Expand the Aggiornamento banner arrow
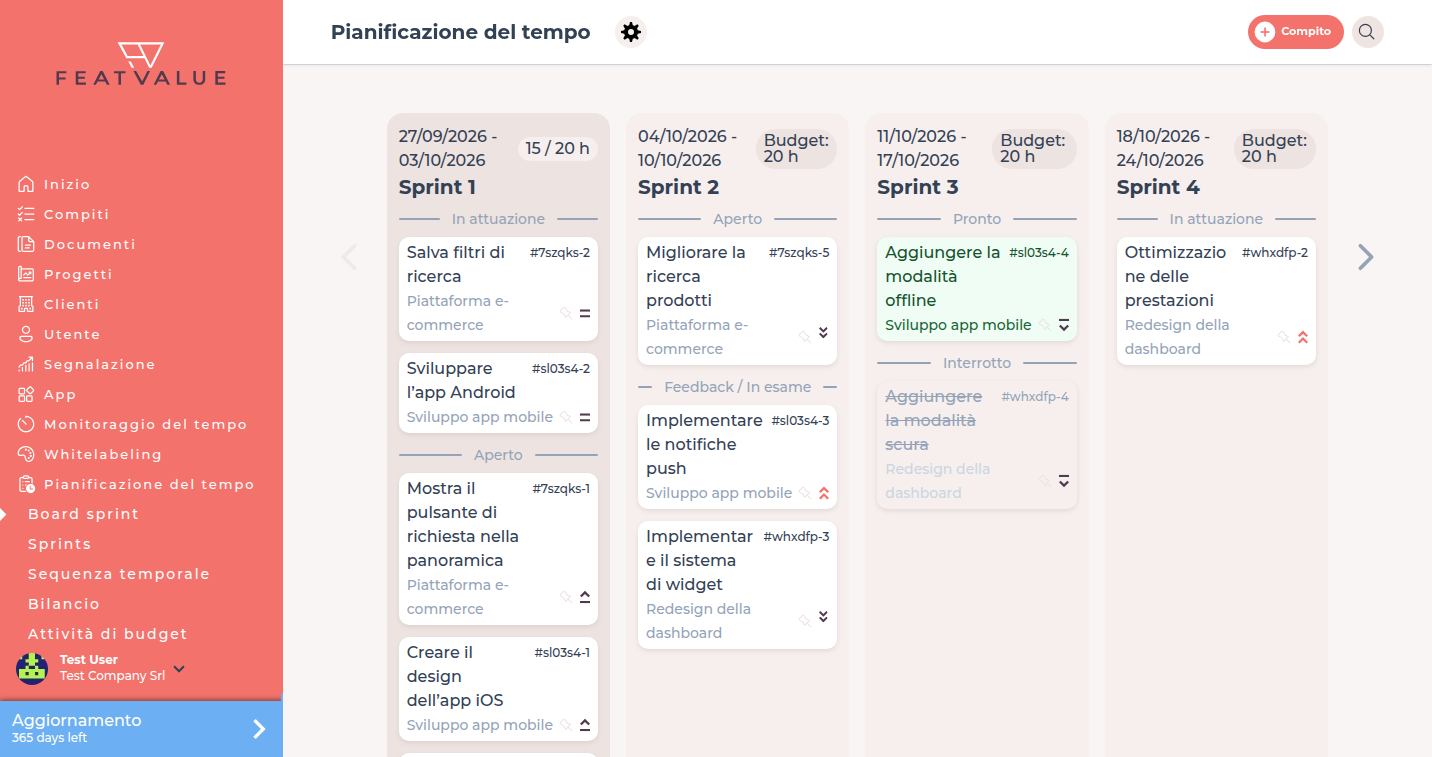The height and width of the screenshot is (757, 1432). point(259,729)
